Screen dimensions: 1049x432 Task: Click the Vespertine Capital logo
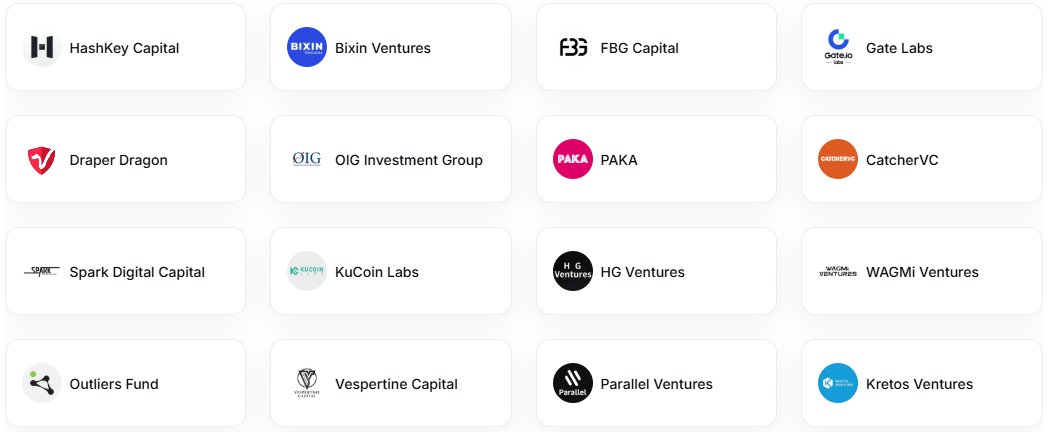point(306,383)
